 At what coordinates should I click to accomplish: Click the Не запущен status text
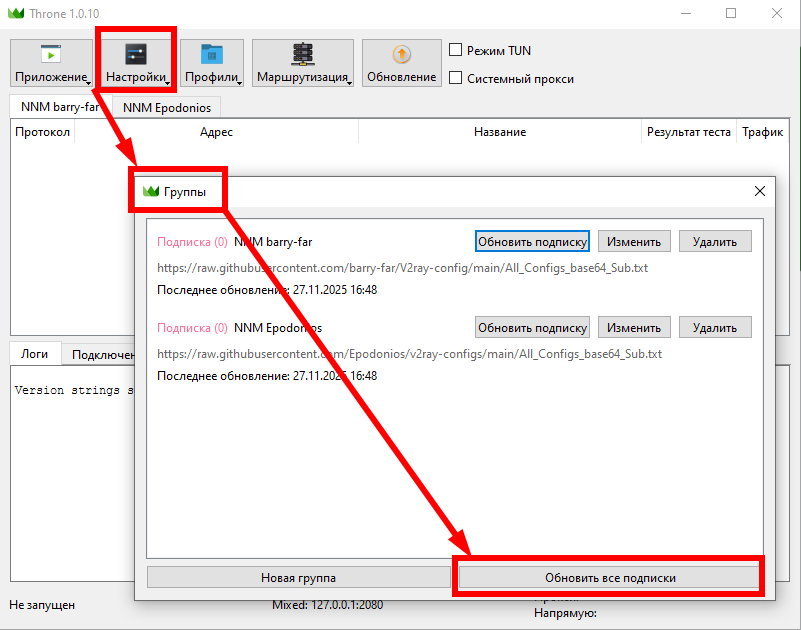(42, 604)
